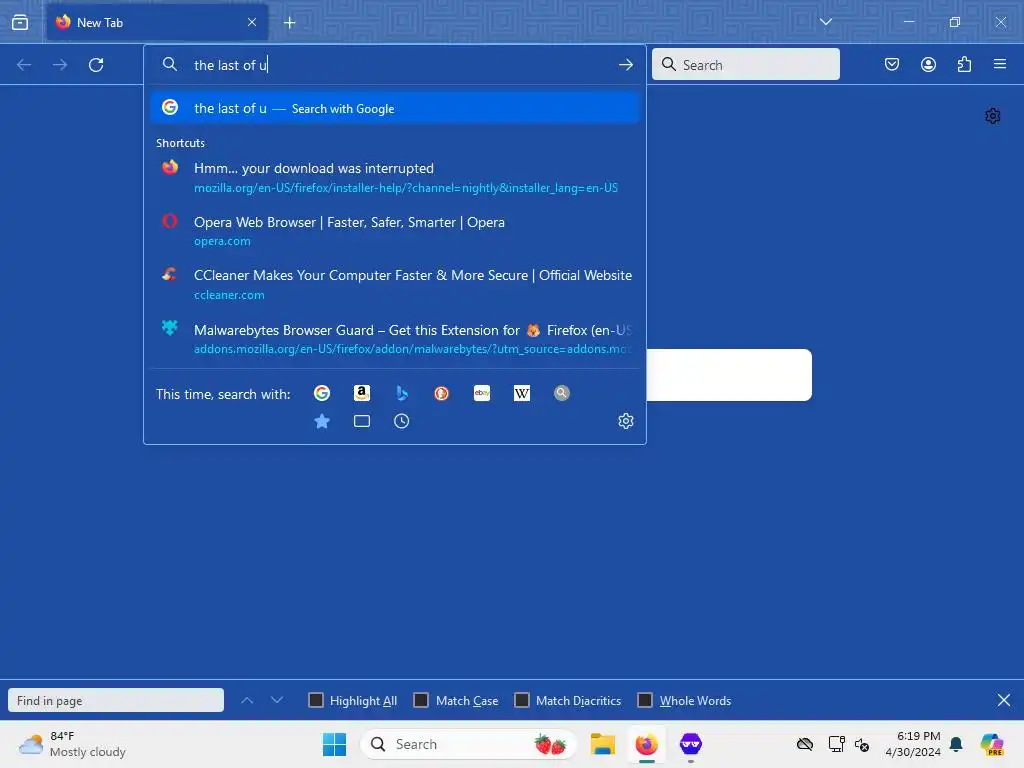Open the Windows Start menu

tap(334, 744)
